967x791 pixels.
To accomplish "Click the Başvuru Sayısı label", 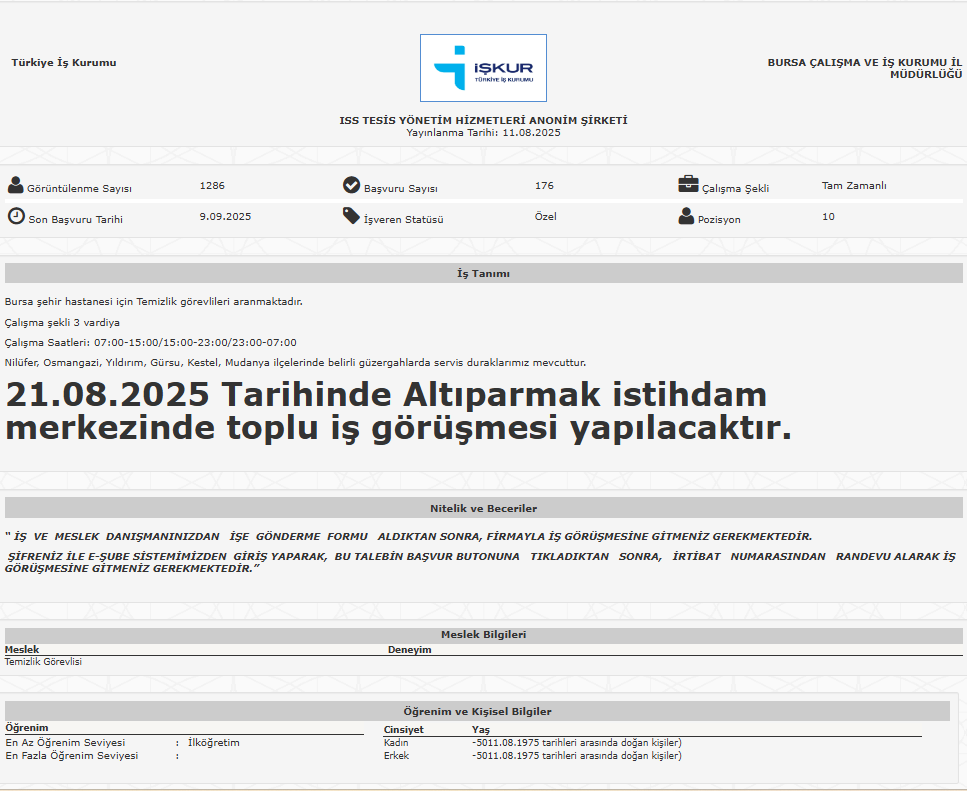I will pyautogui.click(x=401, y=189).
